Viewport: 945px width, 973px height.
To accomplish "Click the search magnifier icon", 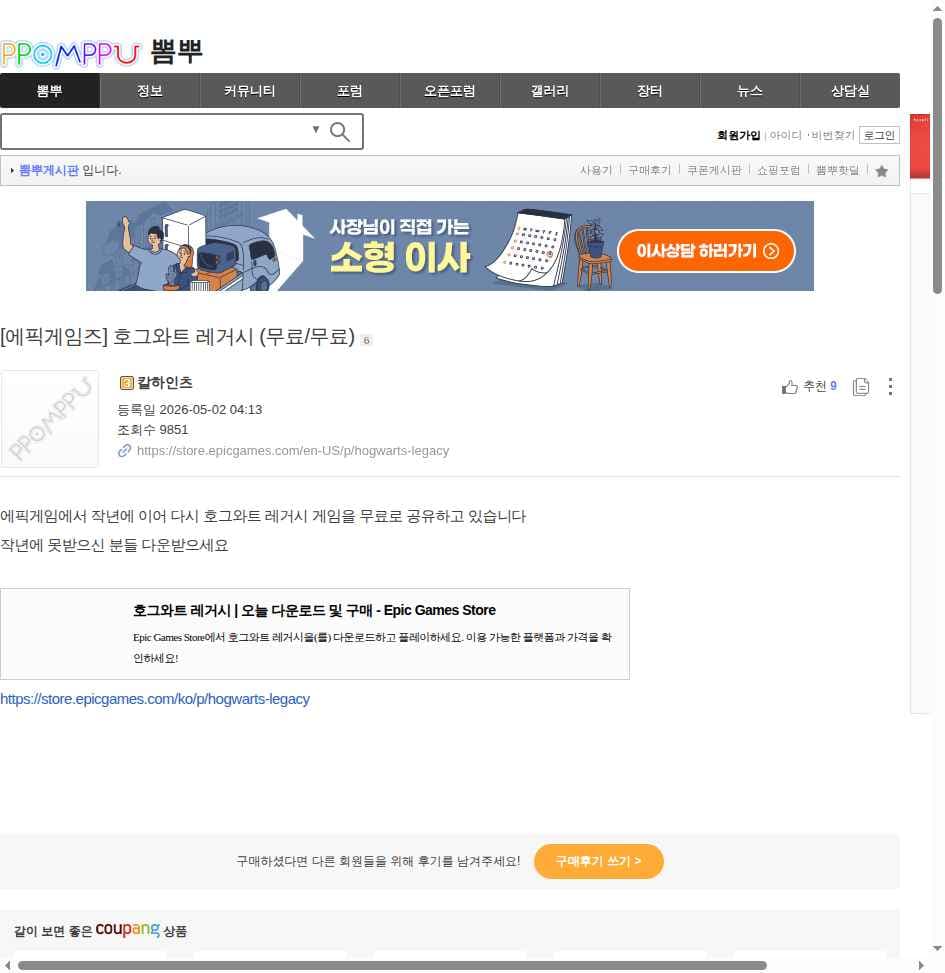I will click(x=339, y=132).
